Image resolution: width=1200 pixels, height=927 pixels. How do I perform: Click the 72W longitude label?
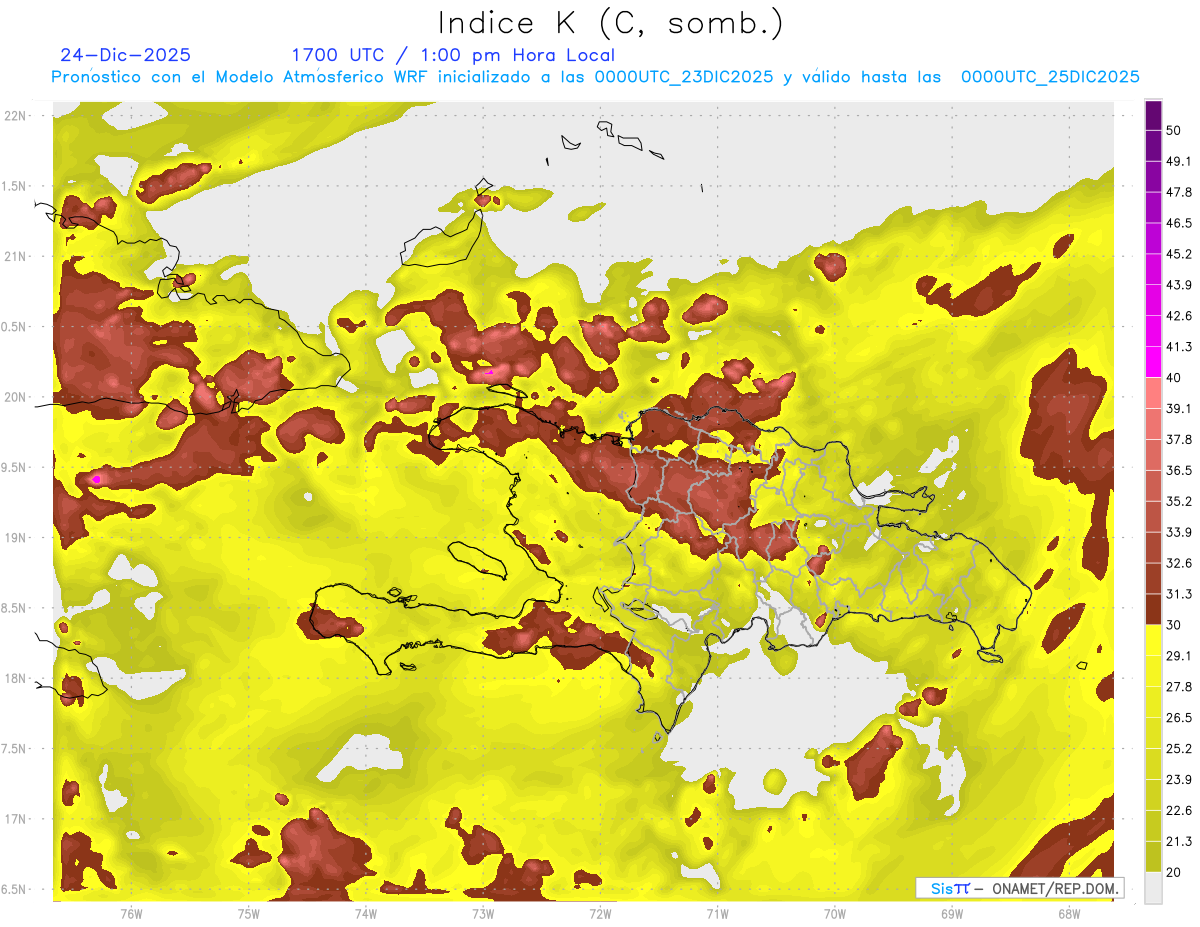pos(600,913)
